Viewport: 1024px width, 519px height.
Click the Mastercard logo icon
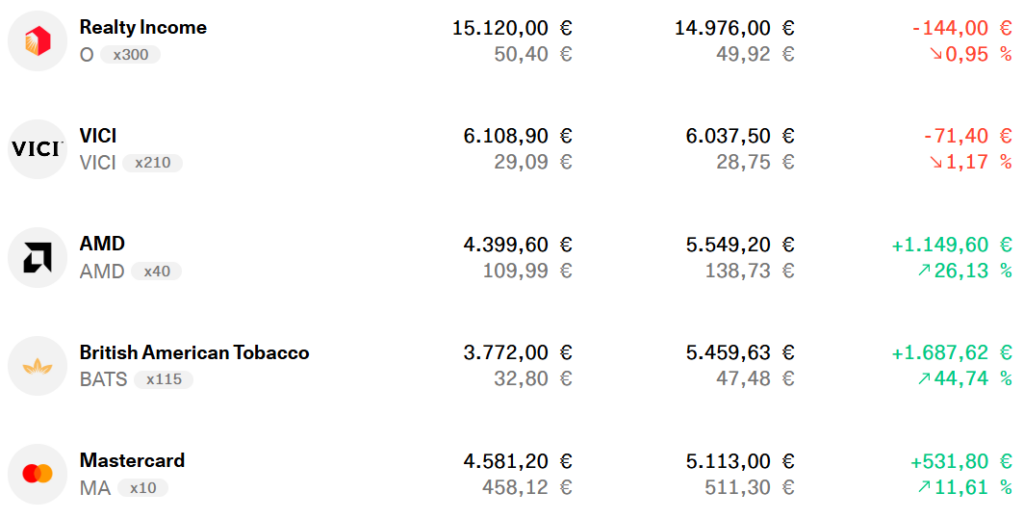click(37, 474)
